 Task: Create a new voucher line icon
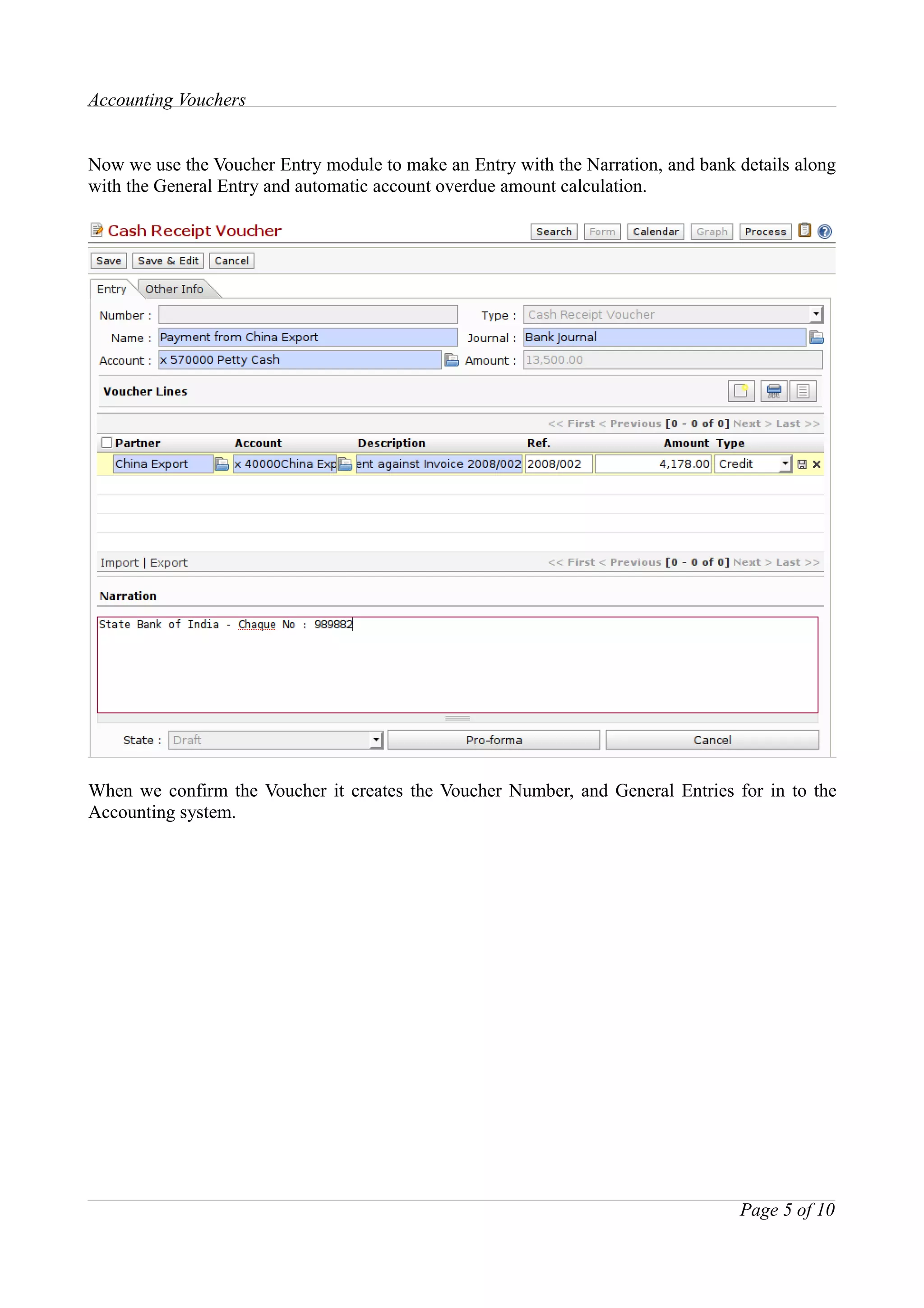741,391
